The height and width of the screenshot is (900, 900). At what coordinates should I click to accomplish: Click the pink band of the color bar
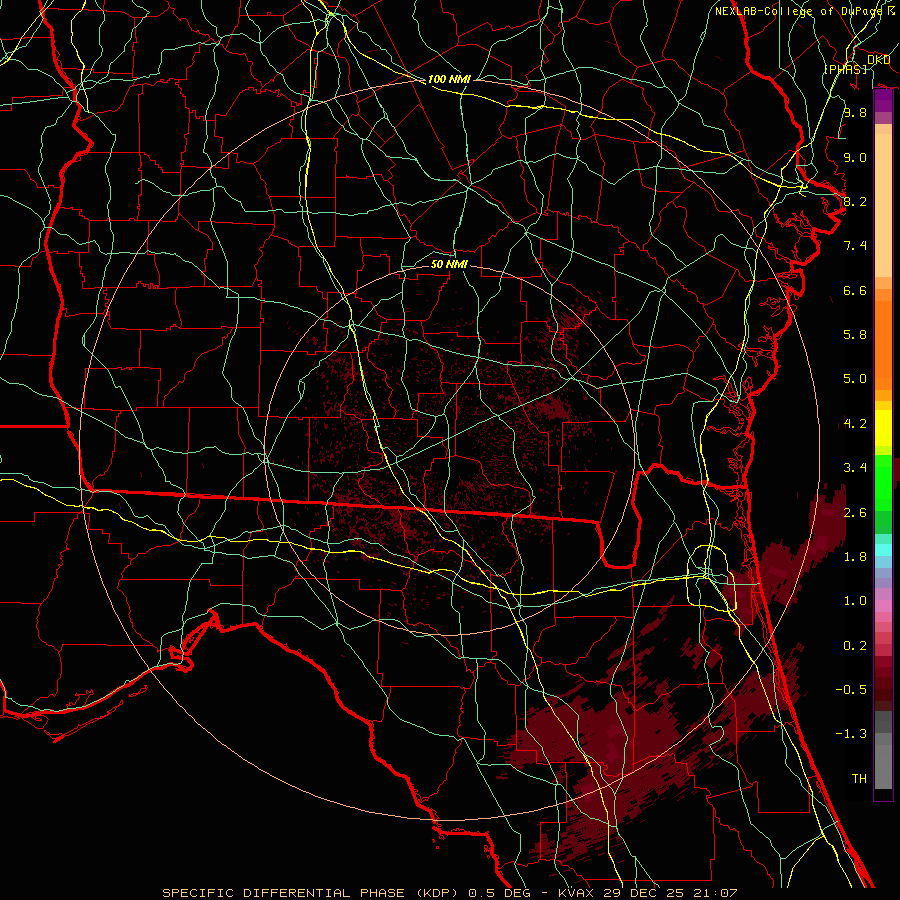[x=883, y=606]
